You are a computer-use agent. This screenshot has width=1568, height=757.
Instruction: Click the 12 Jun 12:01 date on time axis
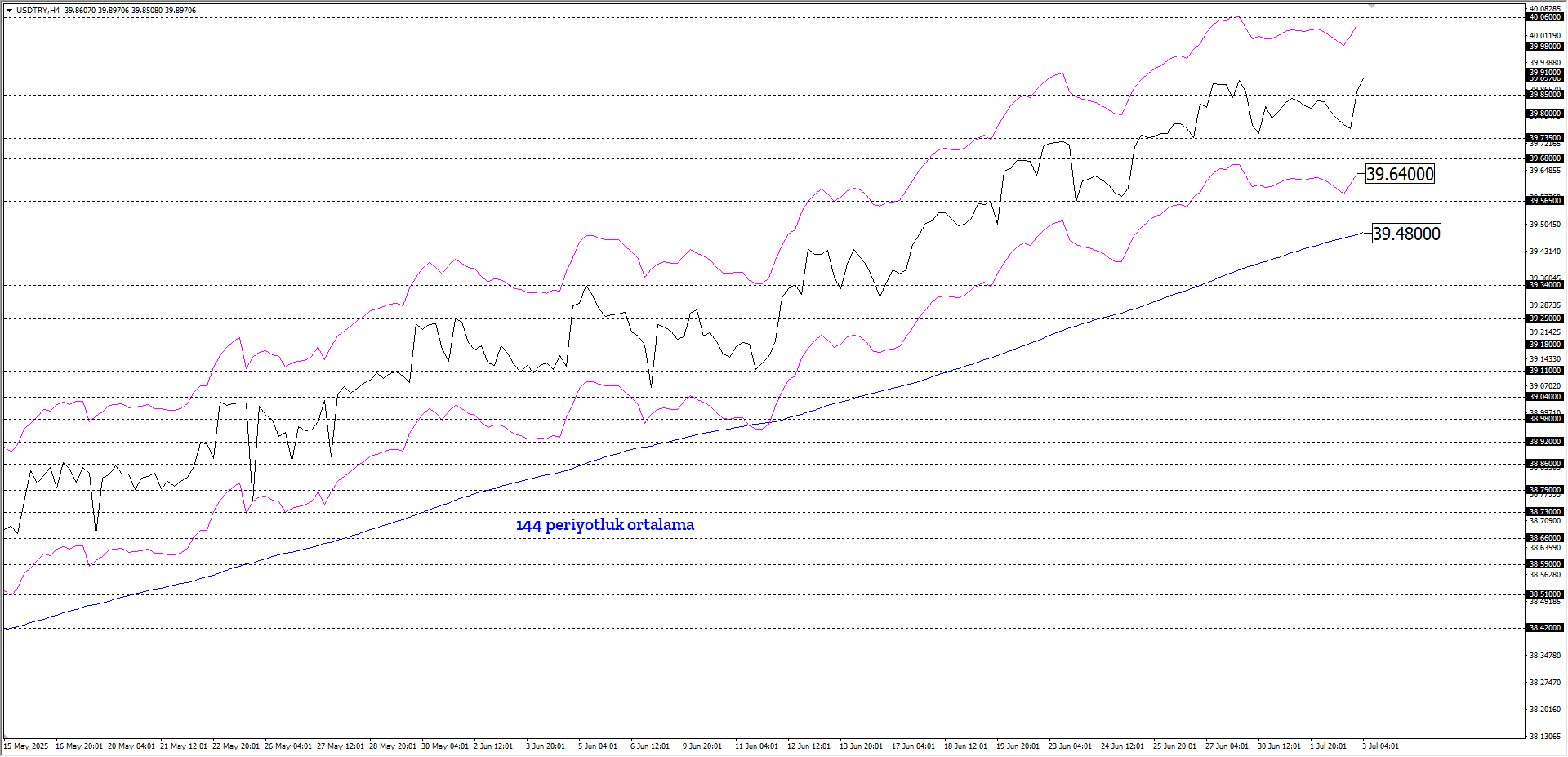pos(808,746)
